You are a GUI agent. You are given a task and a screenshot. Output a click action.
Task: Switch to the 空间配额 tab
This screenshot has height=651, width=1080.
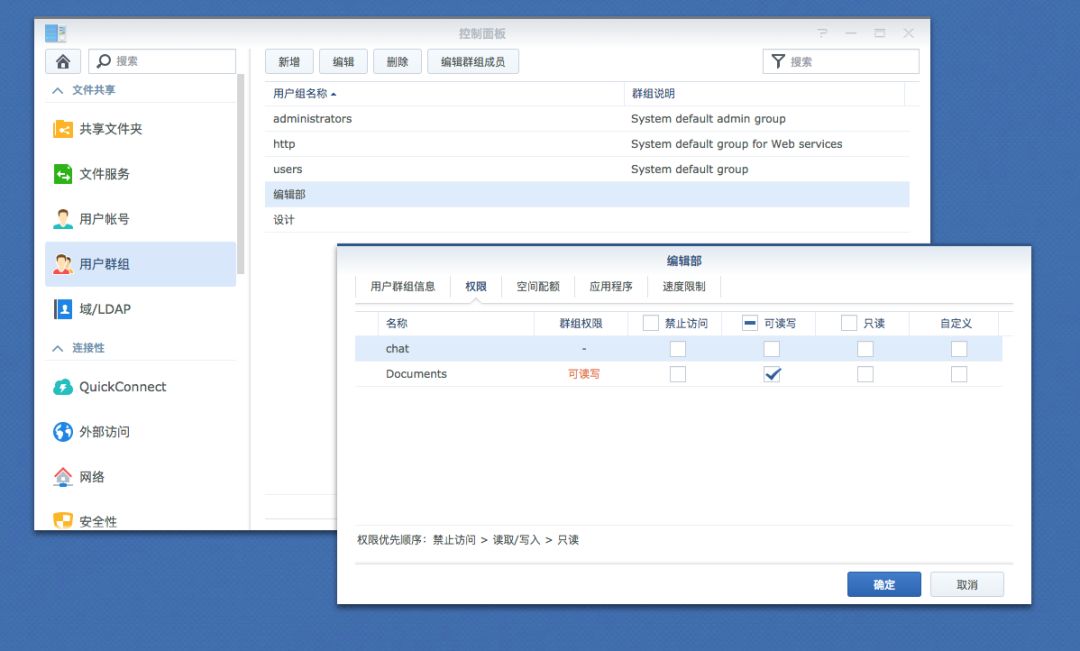[x=539, y=287]
